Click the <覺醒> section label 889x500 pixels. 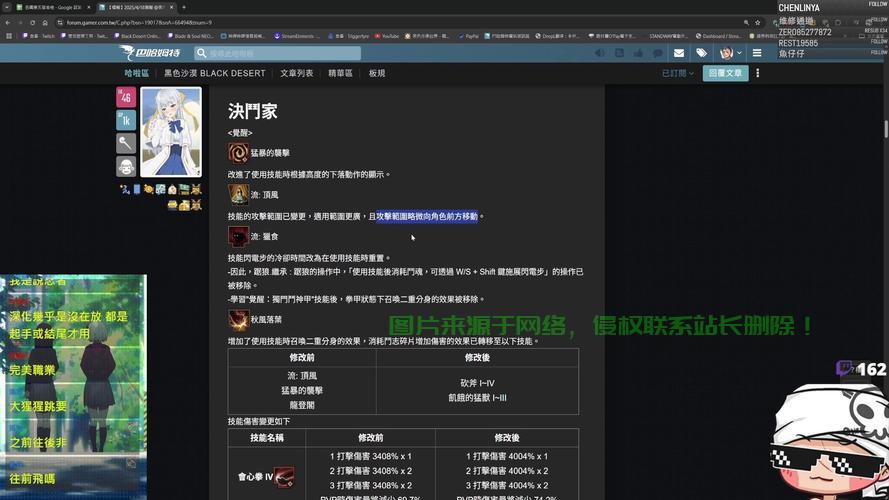[240, 133]
